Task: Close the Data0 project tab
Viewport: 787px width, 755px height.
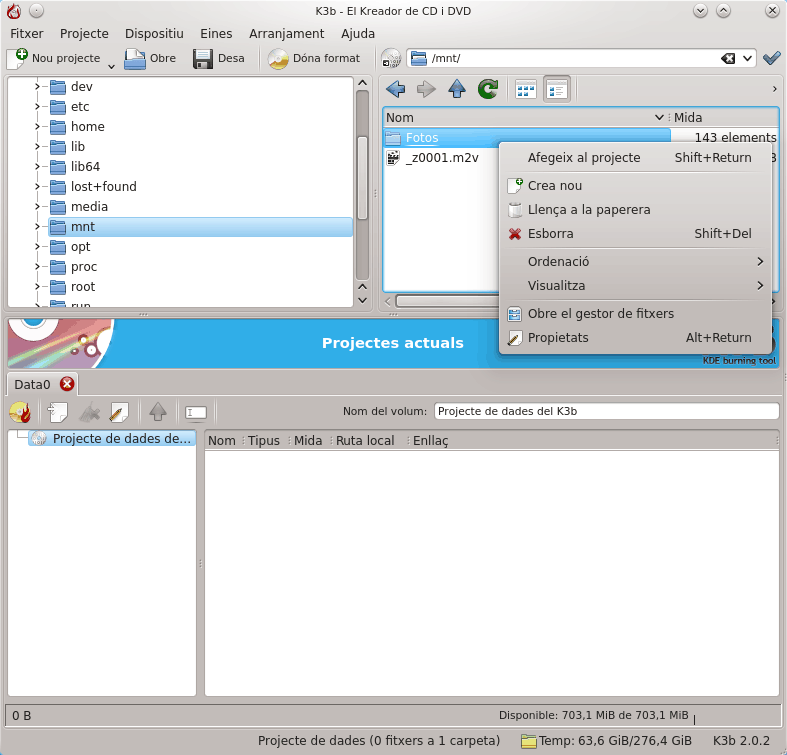Action: pos(67,383)
